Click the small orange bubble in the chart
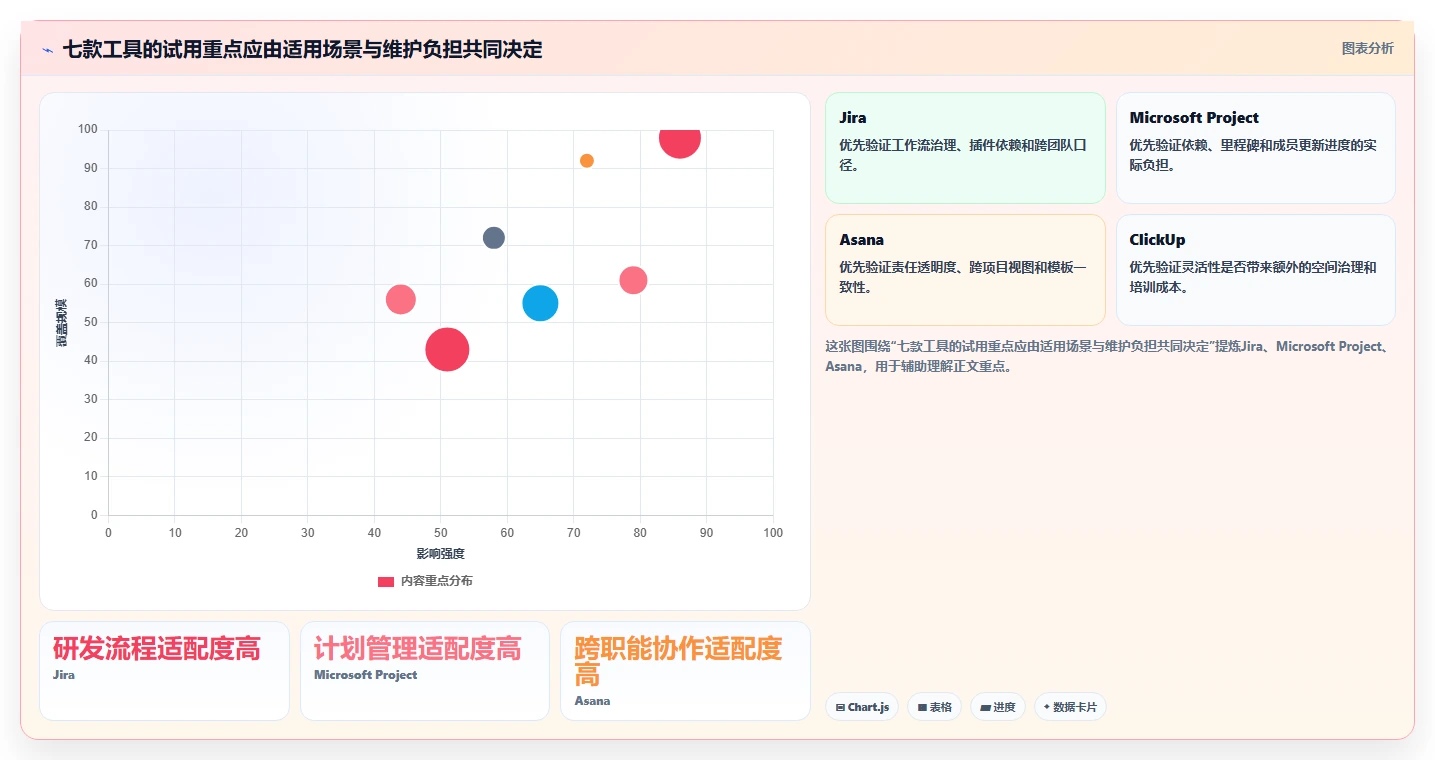 pos(587,161)
